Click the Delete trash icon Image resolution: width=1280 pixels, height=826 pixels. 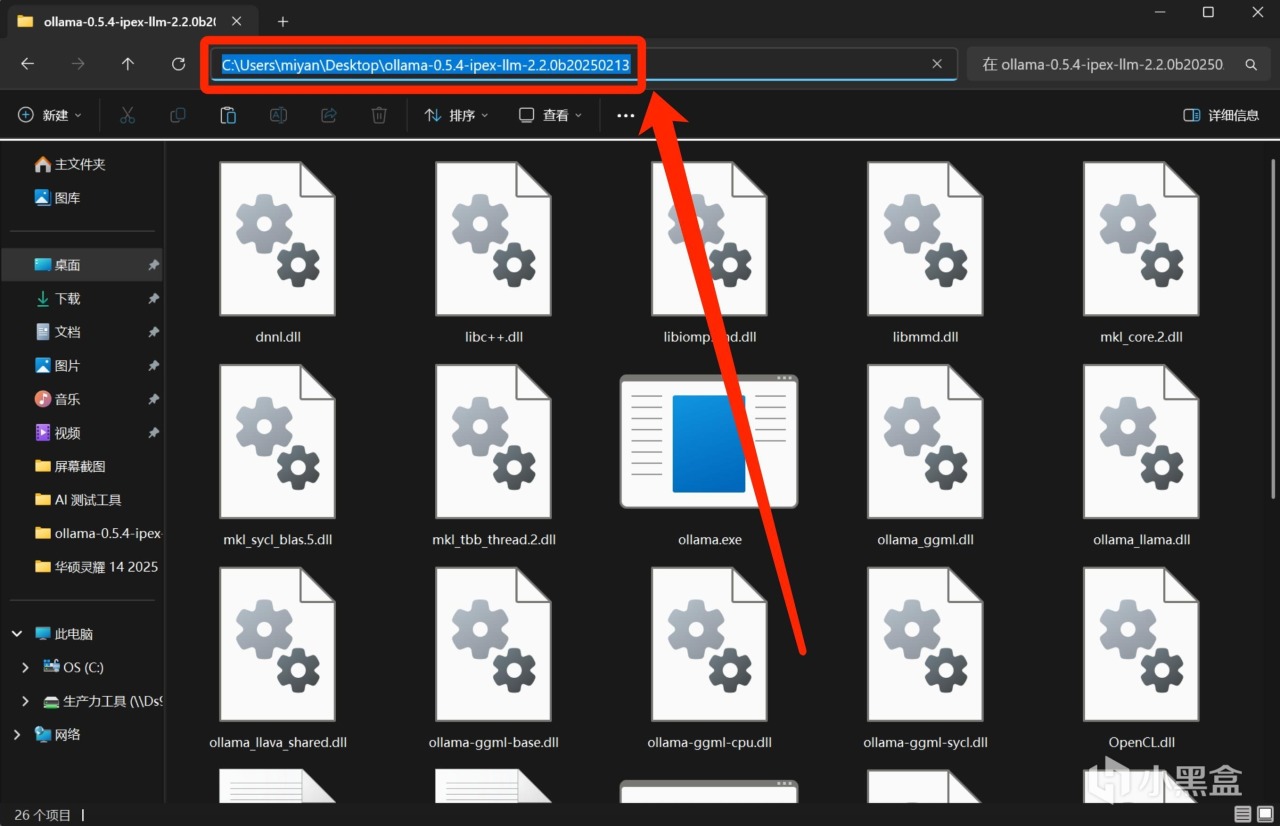pos(379,115)
